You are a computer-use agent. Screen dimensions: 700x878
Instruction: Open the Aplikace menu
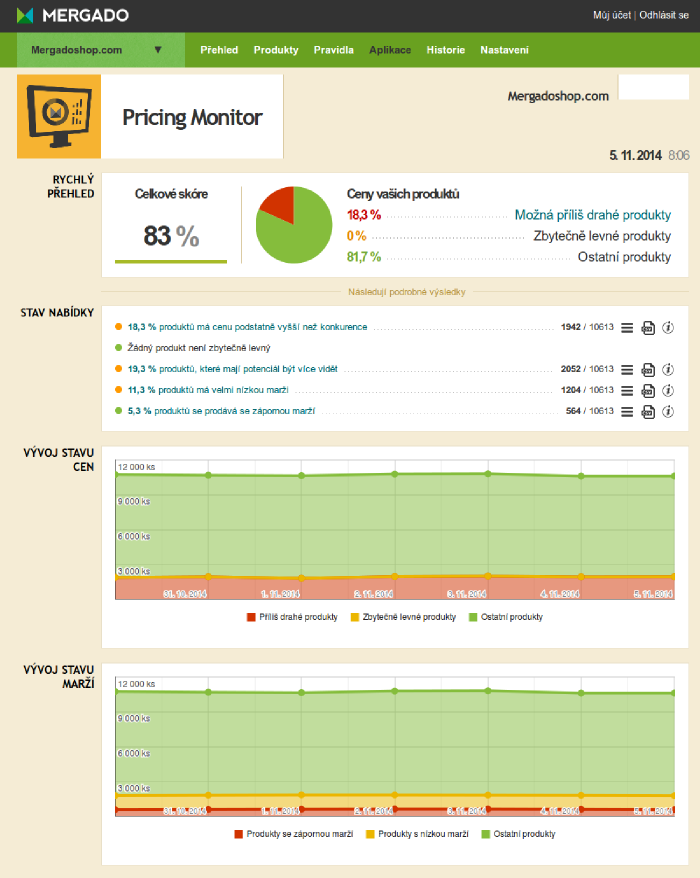(x=390, y=50)
